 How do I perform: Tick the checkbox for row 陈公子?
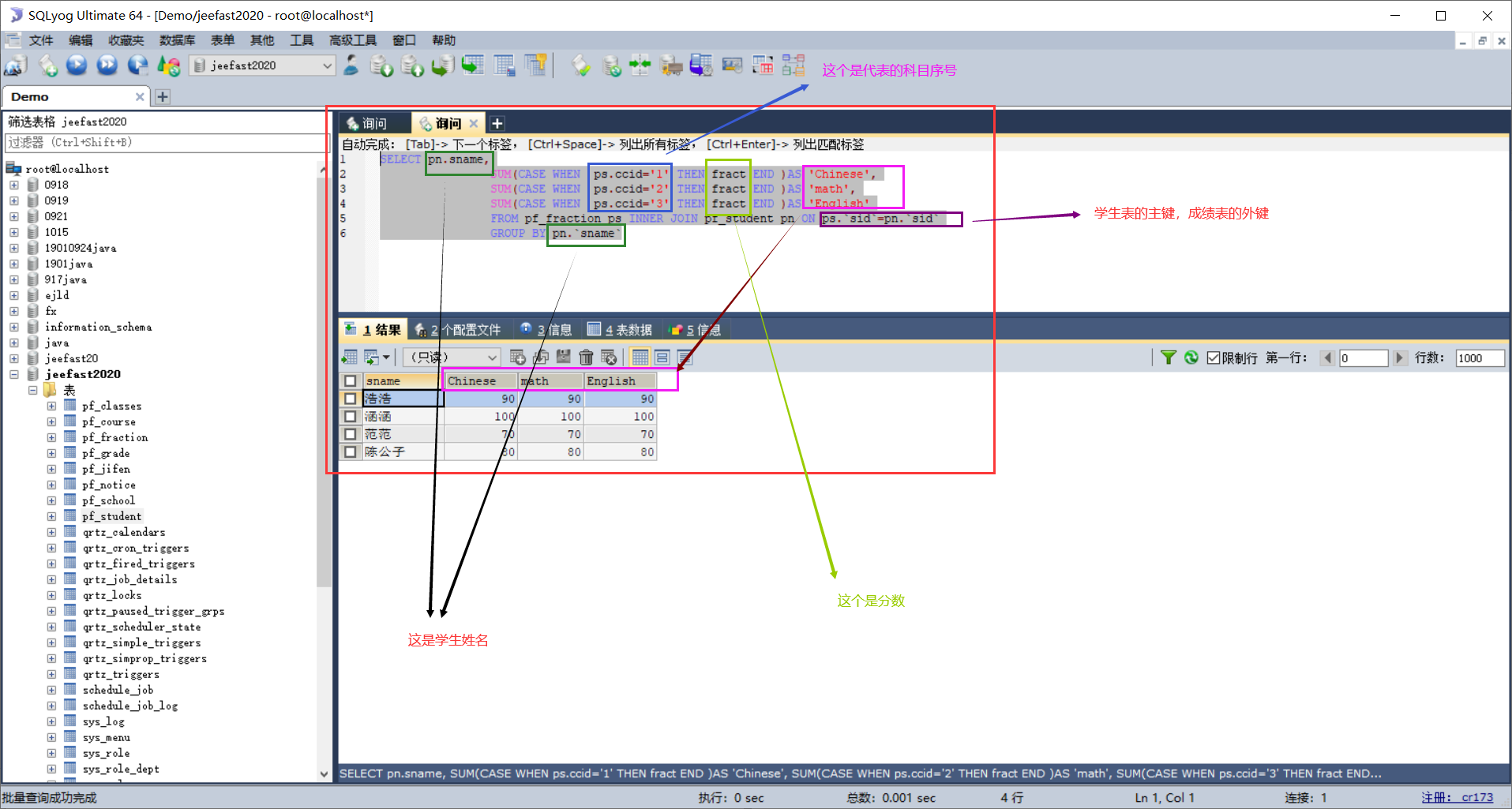(351, 451)
